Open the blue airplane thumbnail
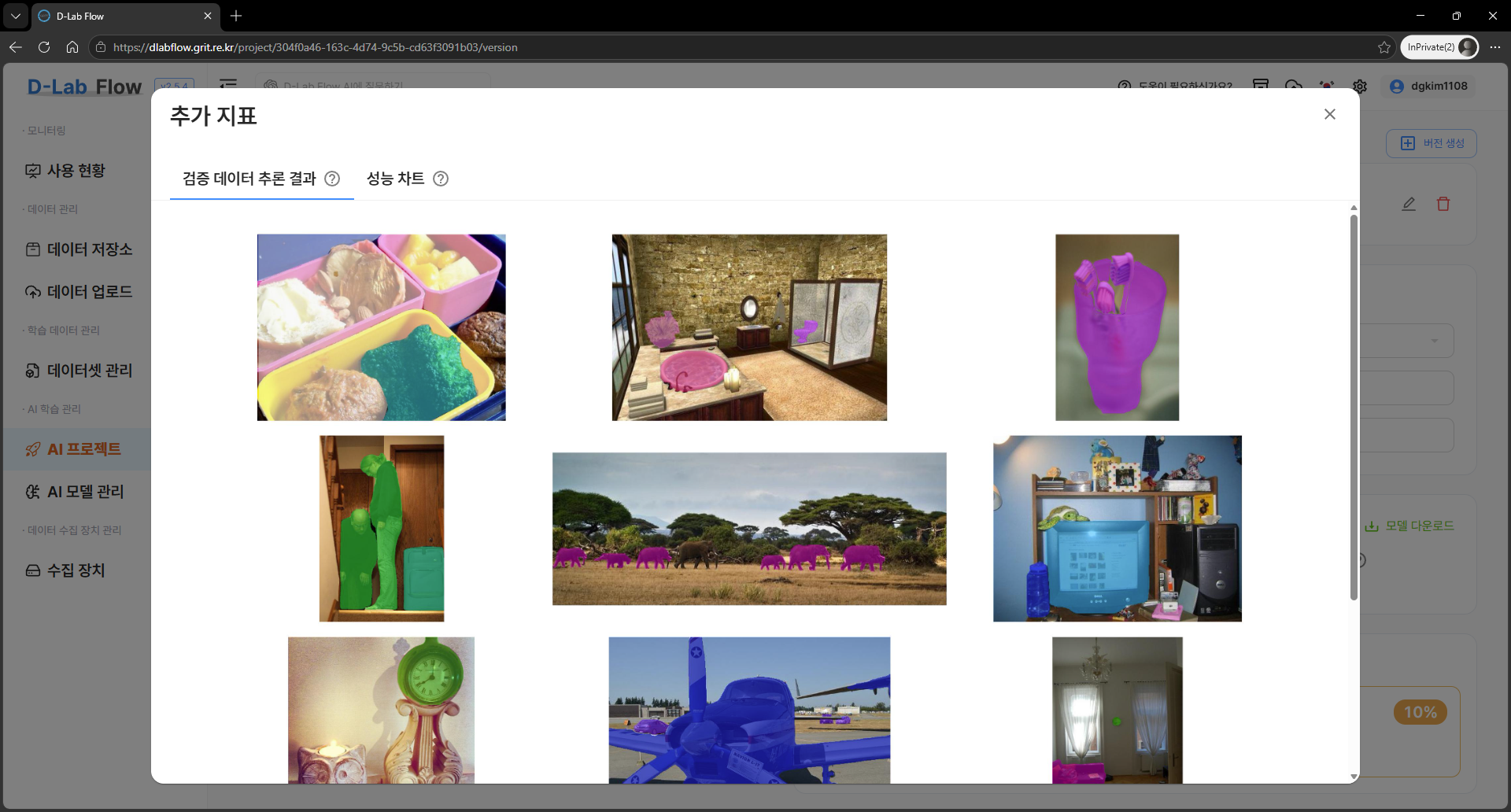1511x812 pixels. [x=749, y=710]
